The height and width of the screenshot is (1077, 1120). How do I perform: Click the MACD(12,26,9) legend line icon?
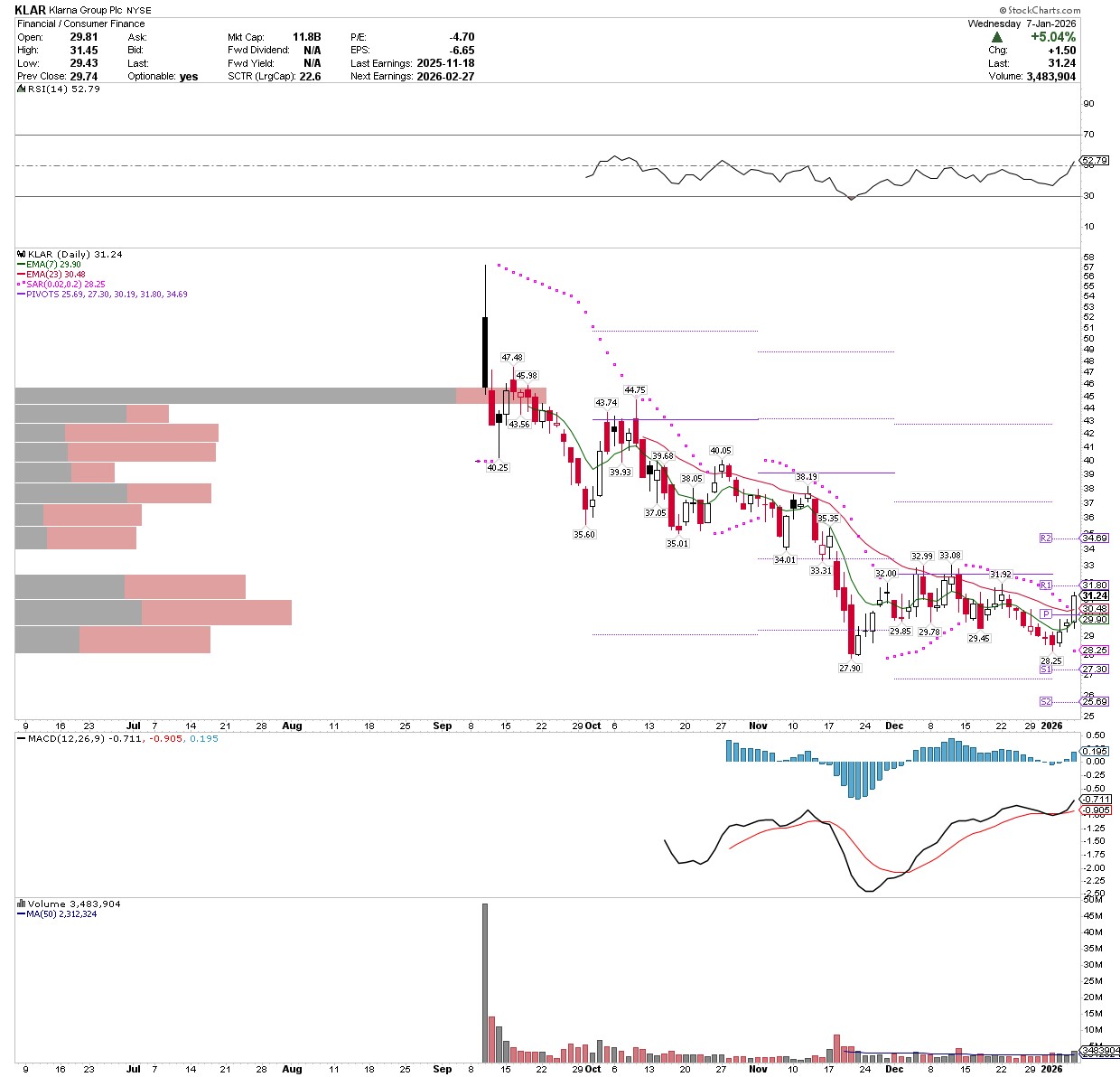22,739
